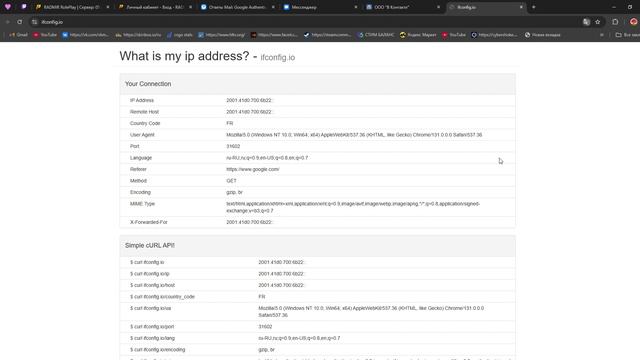Click the '$ curl ifconfig.io/port' command text
The height and width of the screenshot is (360, 640).
[x=152, y=327]
